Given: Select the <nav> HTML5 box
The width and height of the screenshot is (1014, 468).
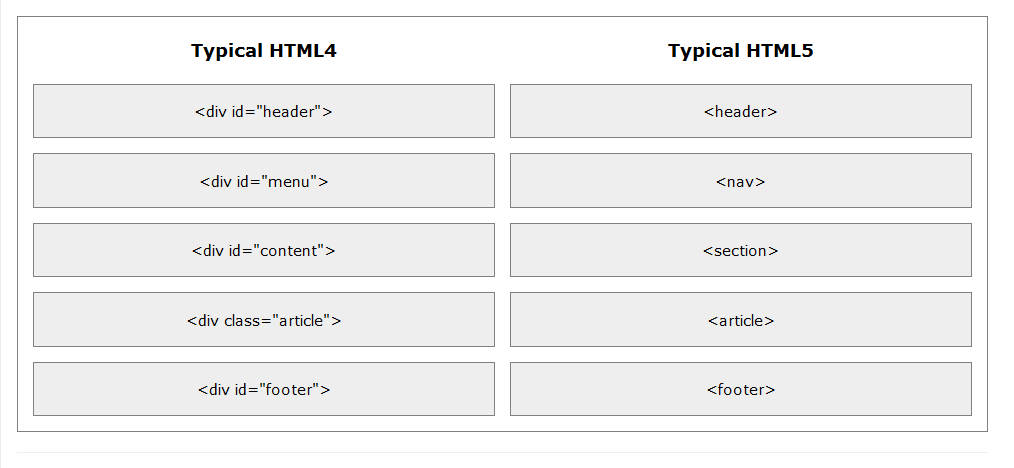Looking at the screenshot, I should tap(740, 180).
